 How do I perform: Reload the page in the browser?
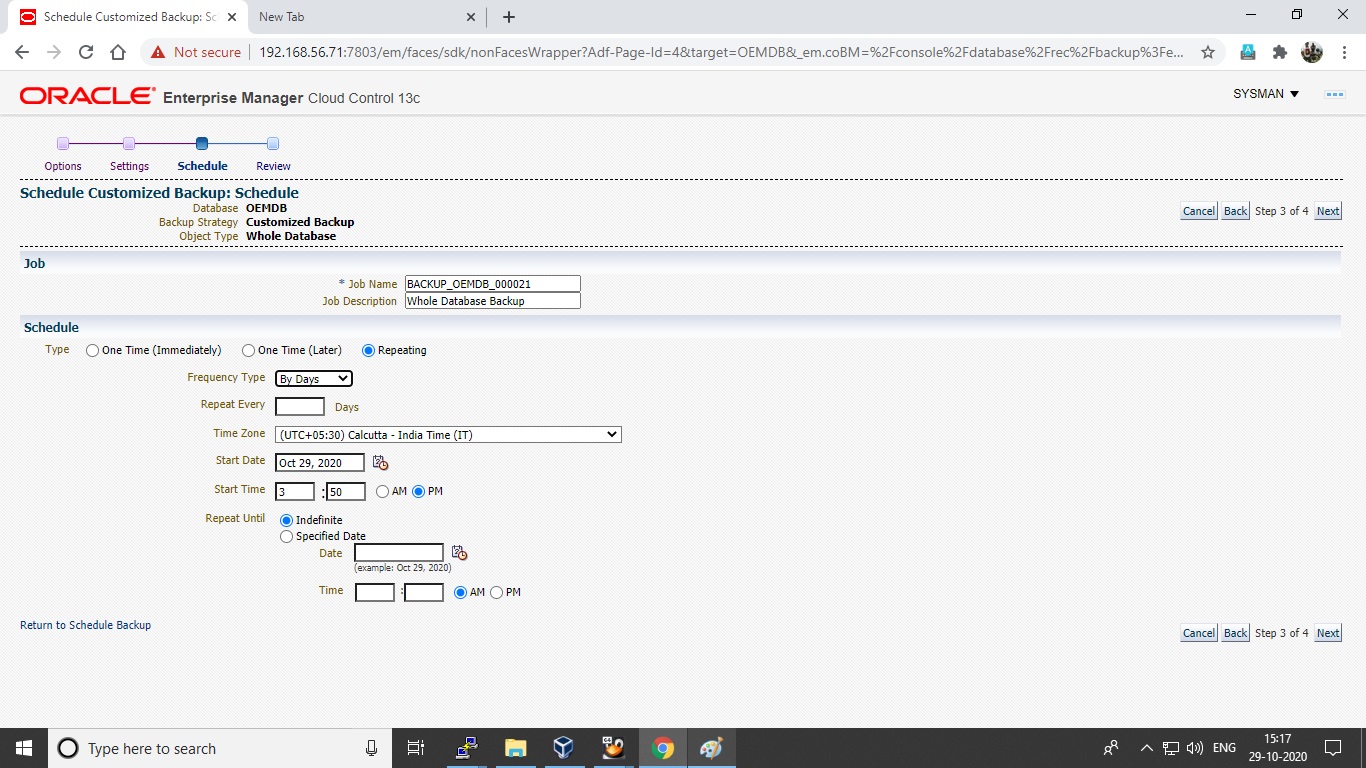click(85, 53)
